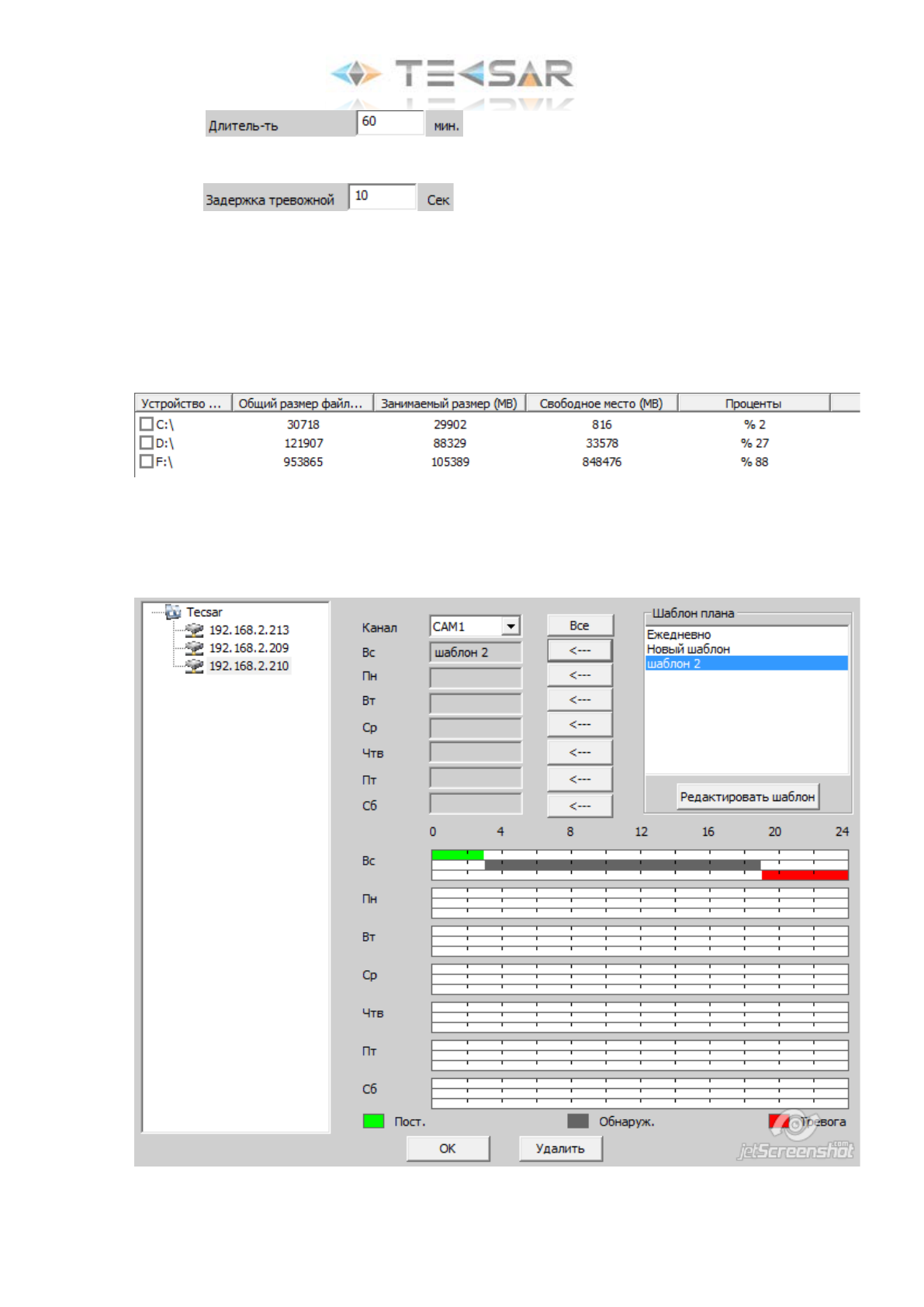Select Новый шаблон in the template list
The width and height of the screenshot is (924, 1307).
(688, 649)
